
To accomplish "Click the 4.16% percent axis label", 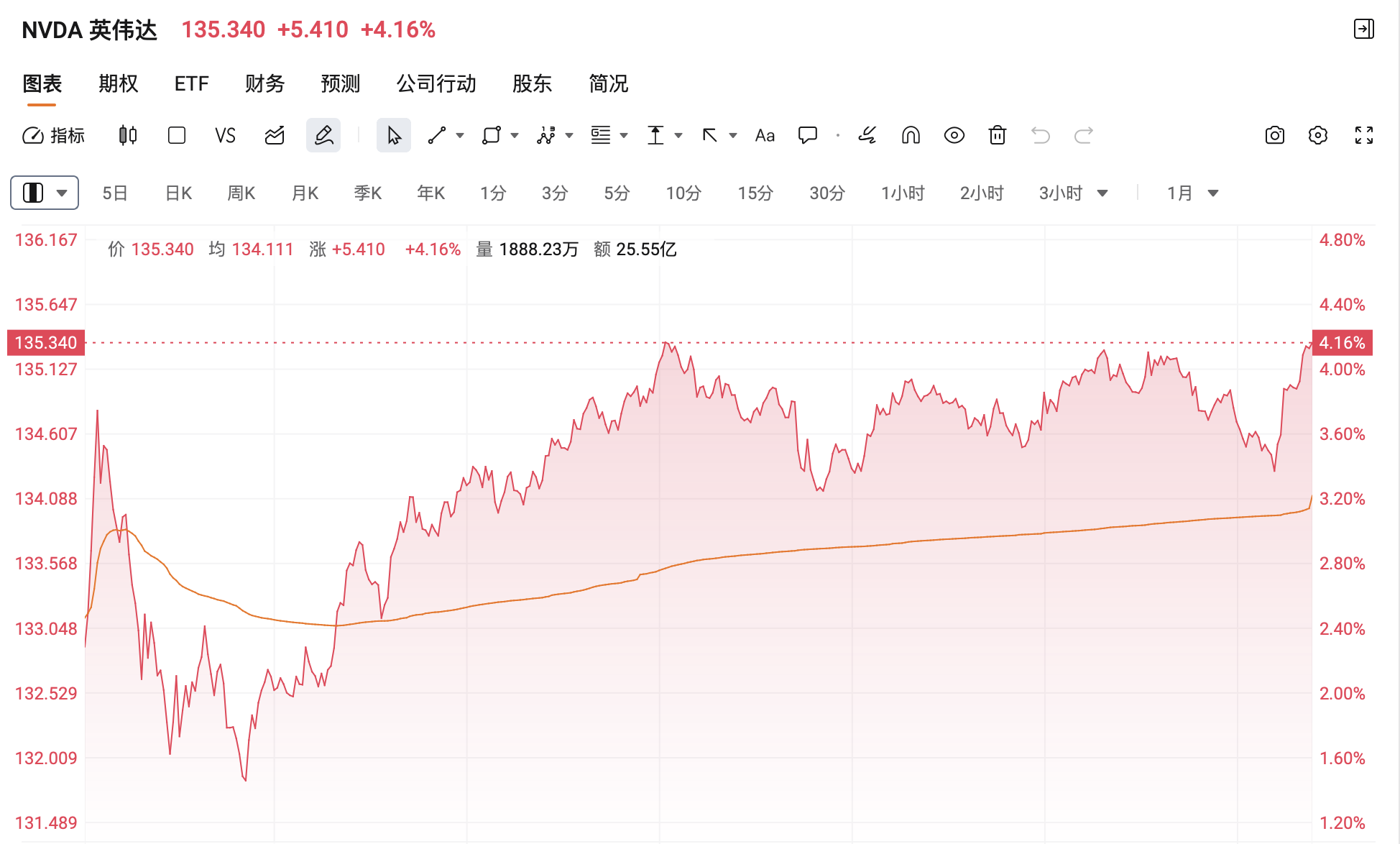I will pos(1342,342).
